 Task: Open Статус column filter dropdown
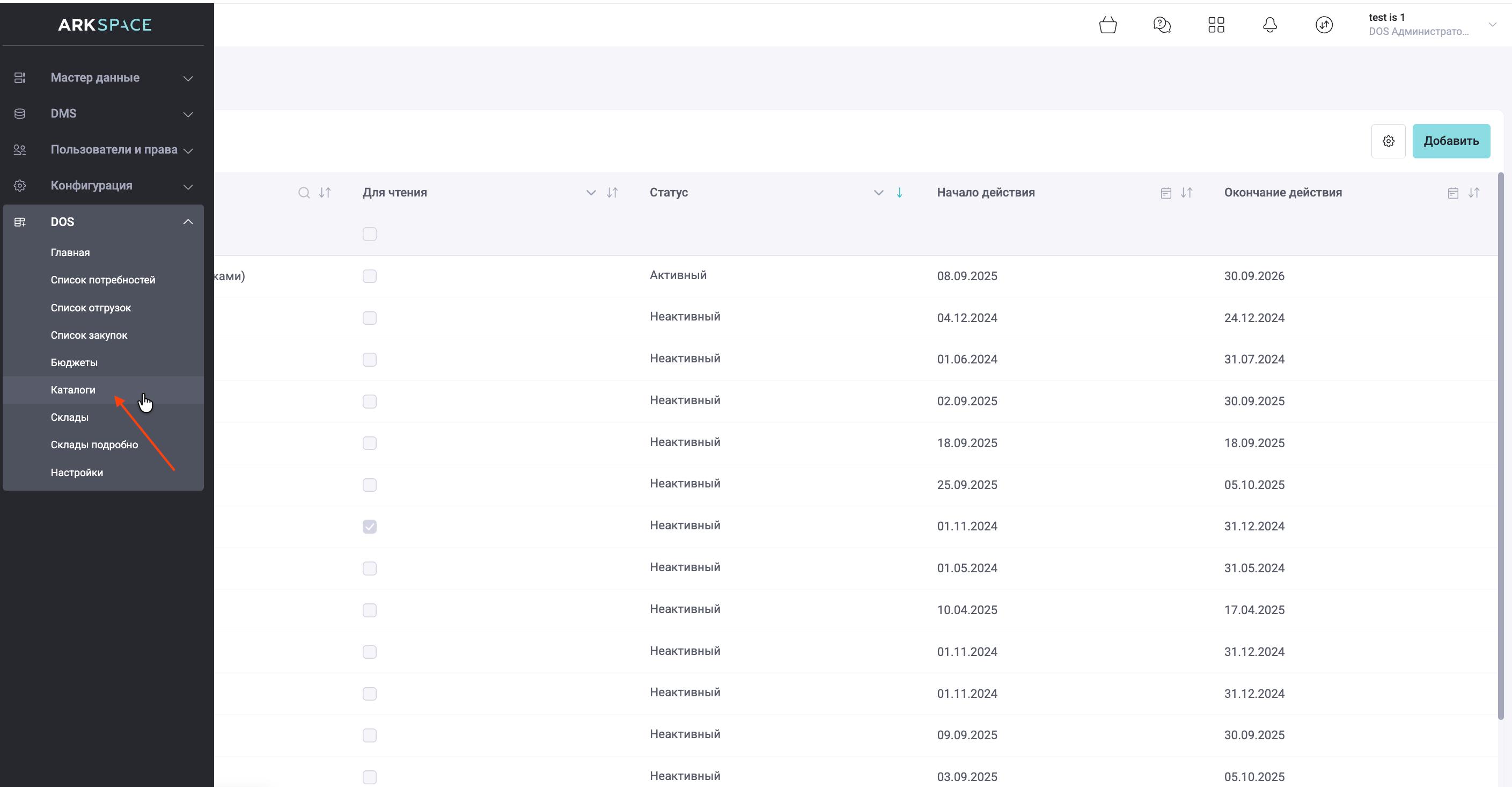click(x=878, y=193)
